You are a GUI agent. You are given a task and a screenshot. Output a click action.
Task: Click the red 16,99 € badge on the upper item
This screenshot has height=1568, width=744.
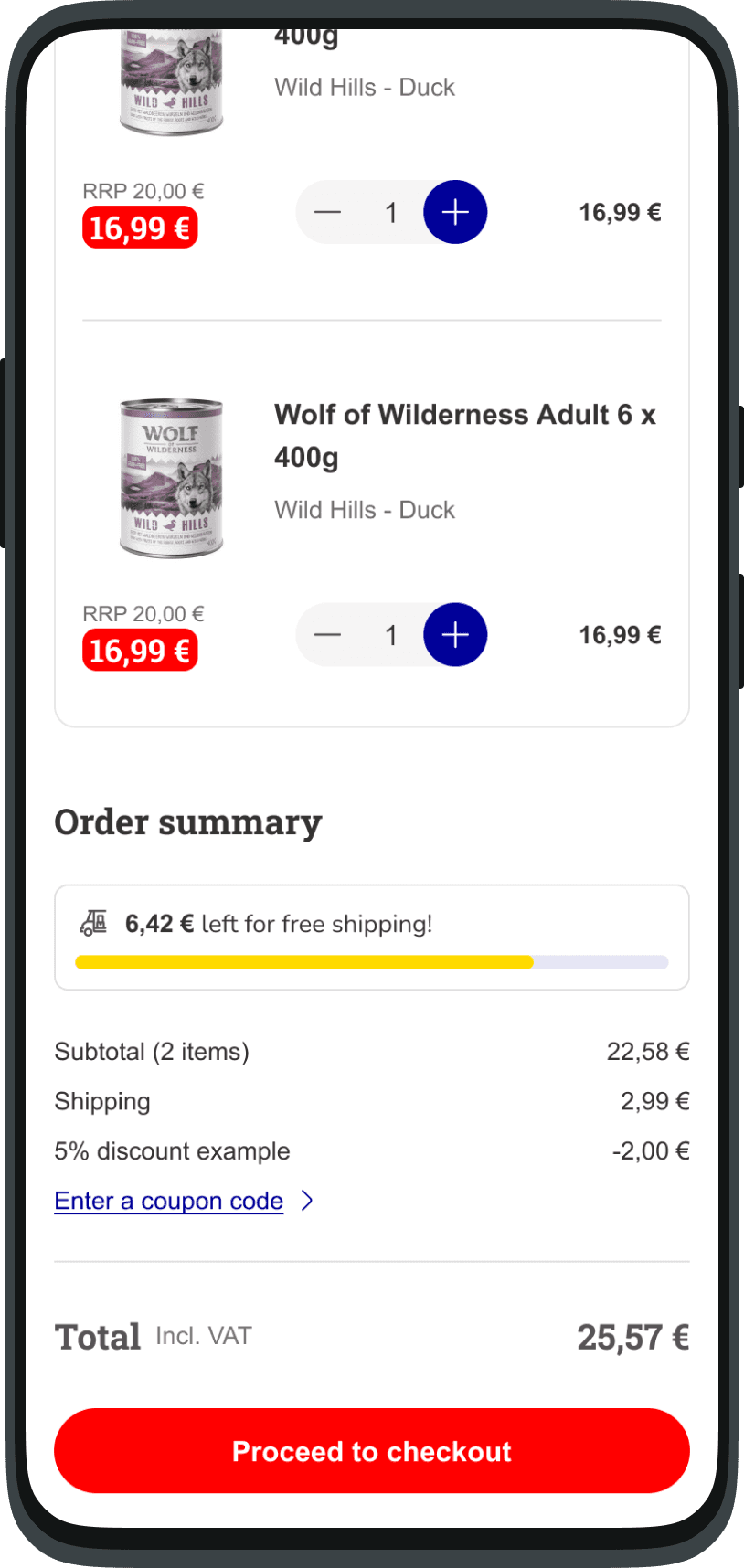pos(140,228)
